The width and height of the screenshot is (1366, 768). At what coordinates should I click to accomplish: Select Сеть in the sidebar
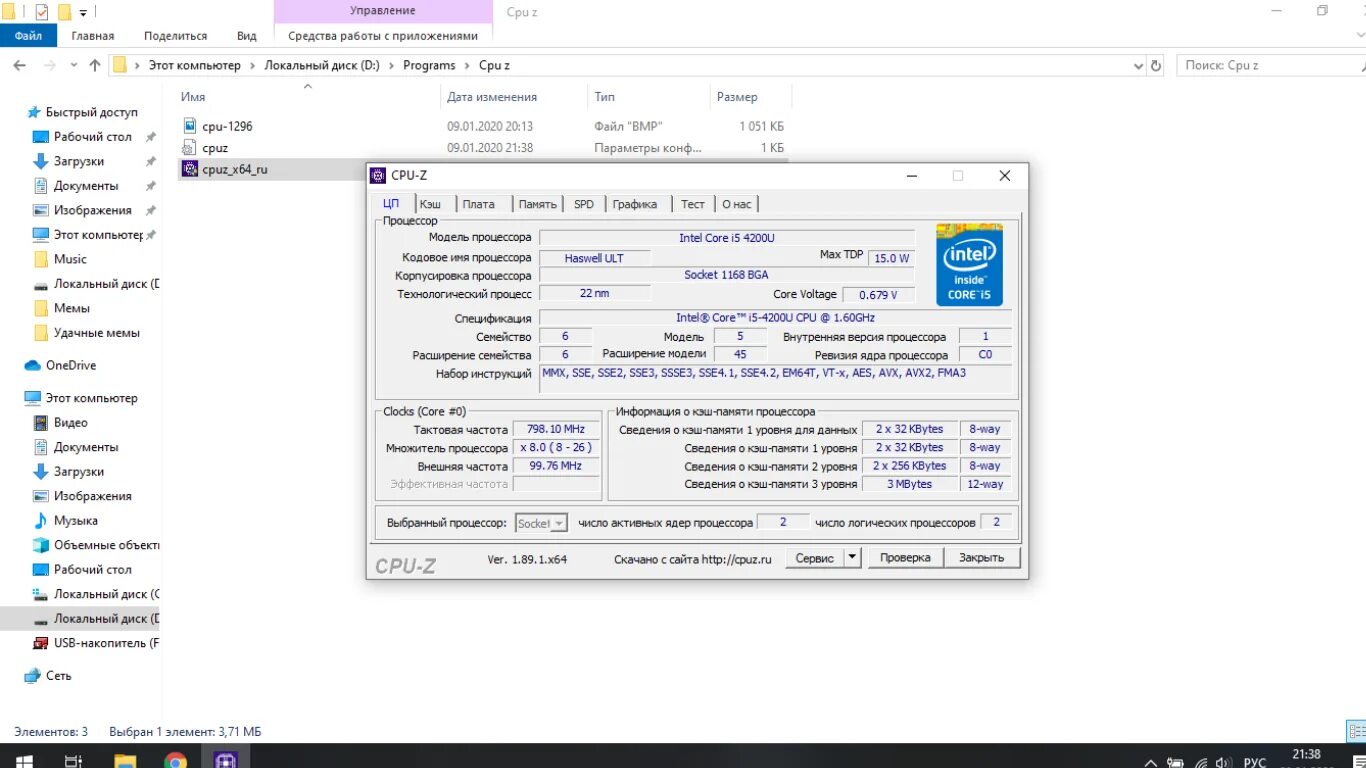click(58, 676)
